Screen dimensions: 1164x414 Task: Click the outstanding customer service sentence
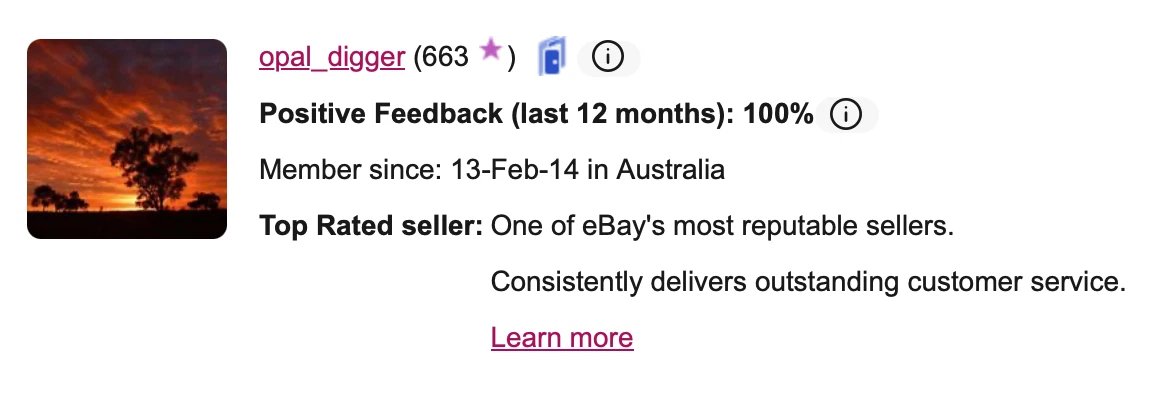click(x=808, y=282)
